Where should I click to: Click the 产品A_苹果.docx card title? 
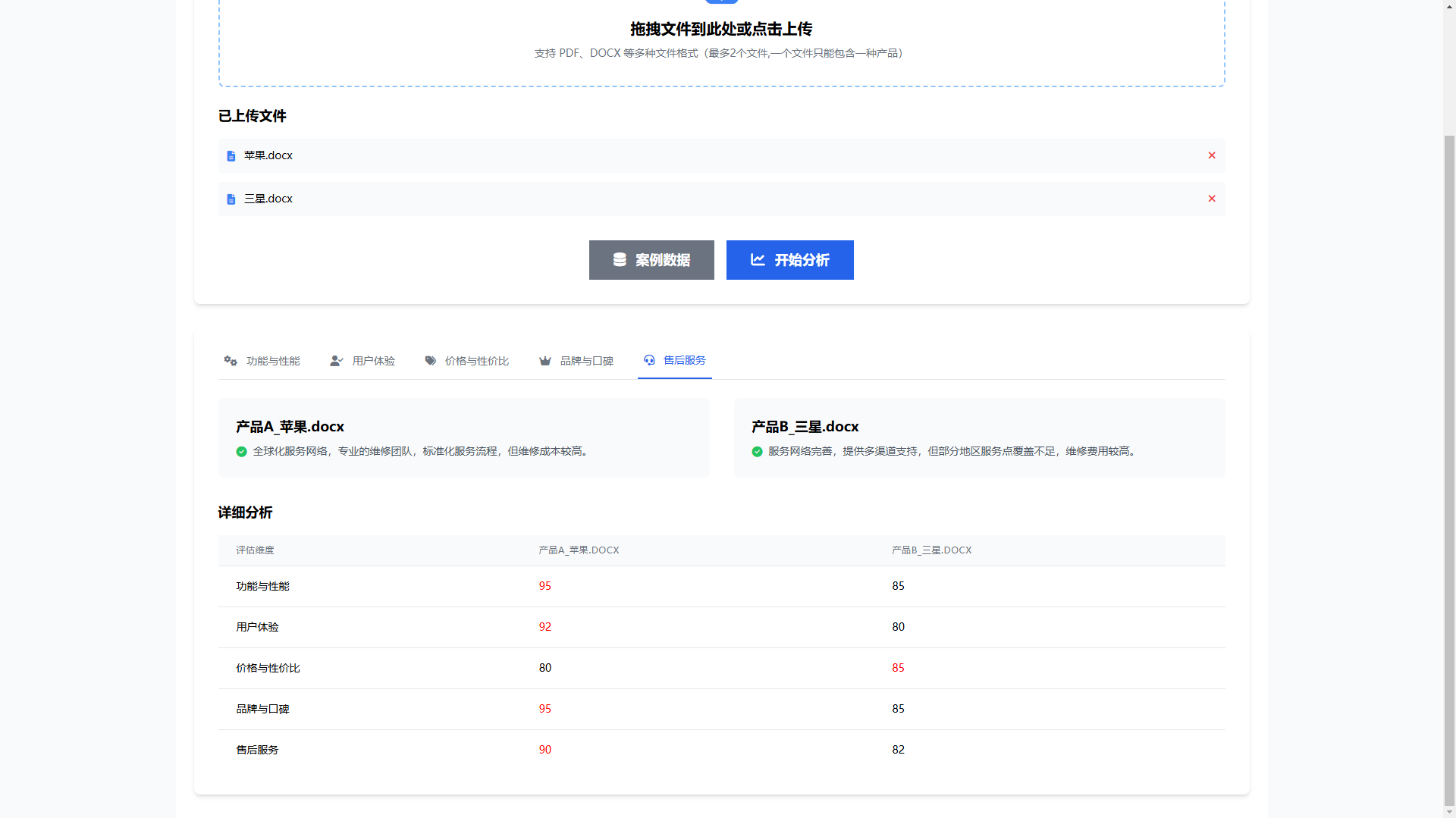pos(290,427)
